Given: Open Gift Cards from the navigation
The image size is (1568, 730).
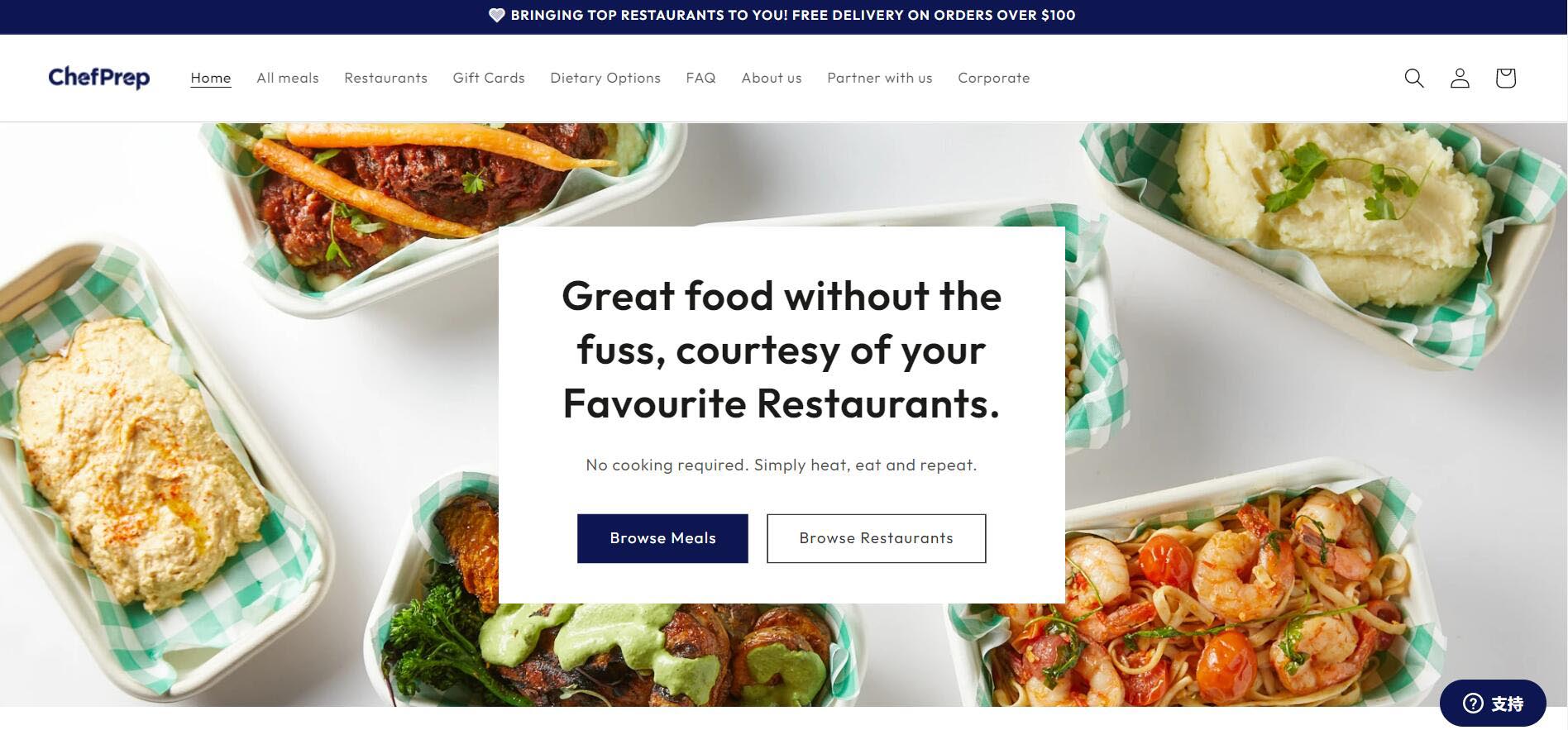Looking at the screenshot, I should [x=489, y=78].
